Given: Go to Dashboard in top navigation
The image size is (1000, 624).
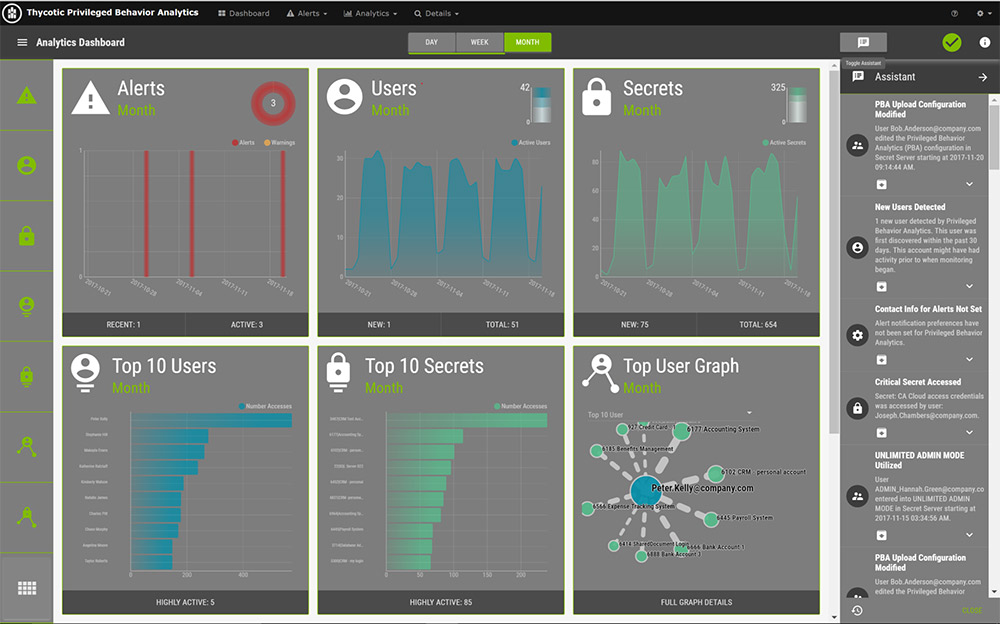Looking at the screenshot, I should click(x=244, y=13).
